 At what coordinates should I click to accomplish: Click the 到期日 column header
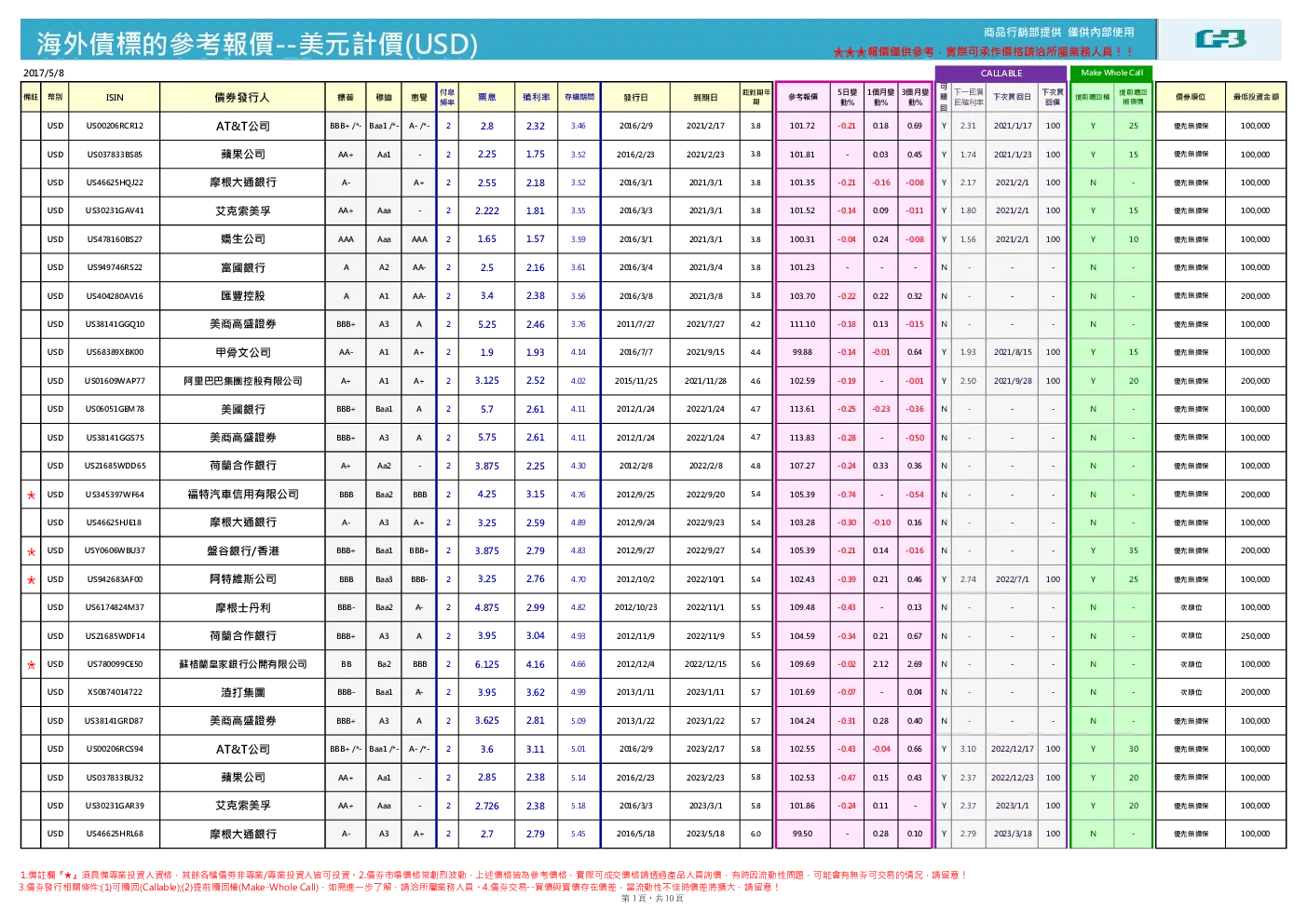click(x=705, y=97)
